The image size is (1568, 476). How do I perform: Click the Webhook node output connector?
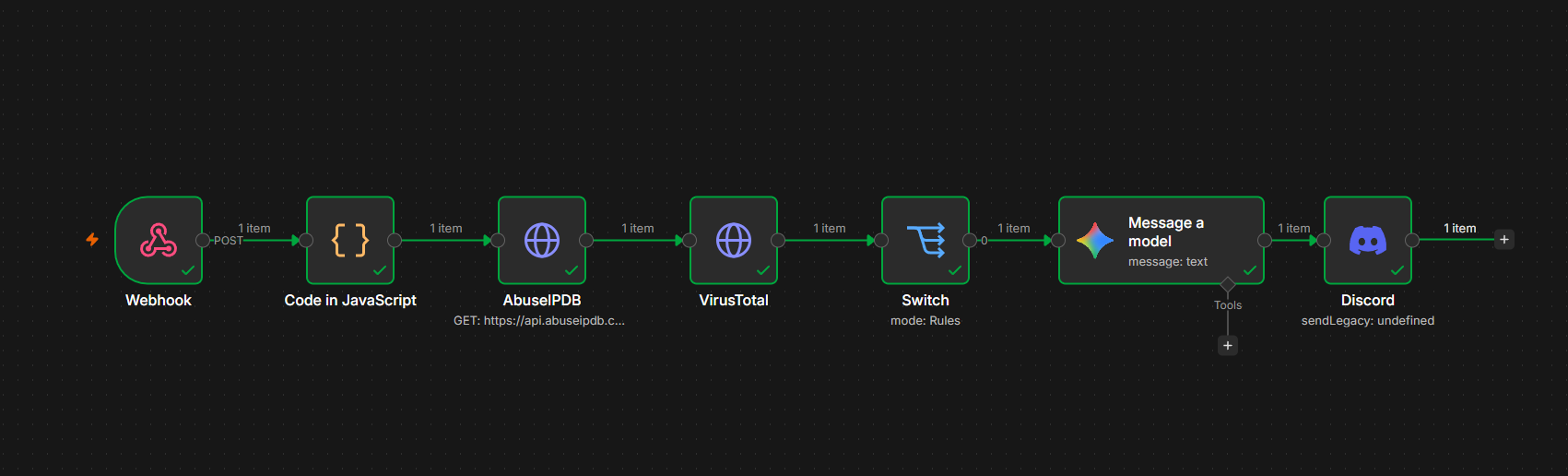coord(203,240)
